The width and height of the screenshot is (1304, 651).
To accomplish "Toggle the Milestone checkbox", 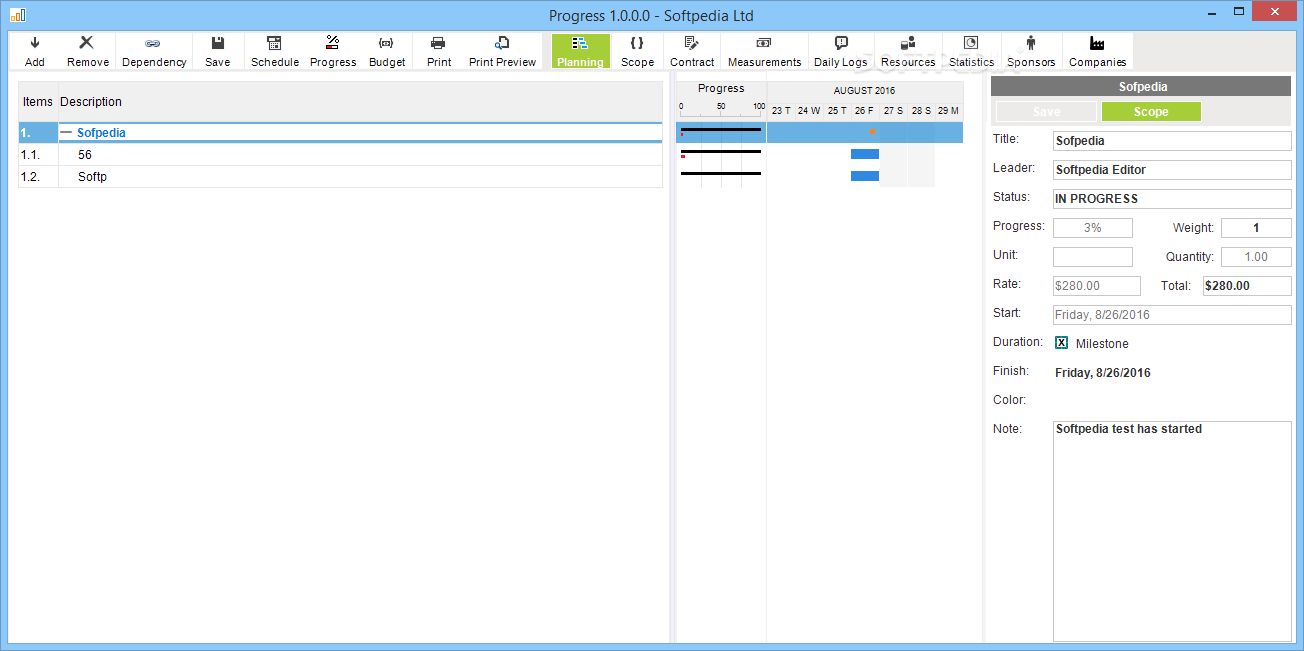I will (x=1062, y=343).
